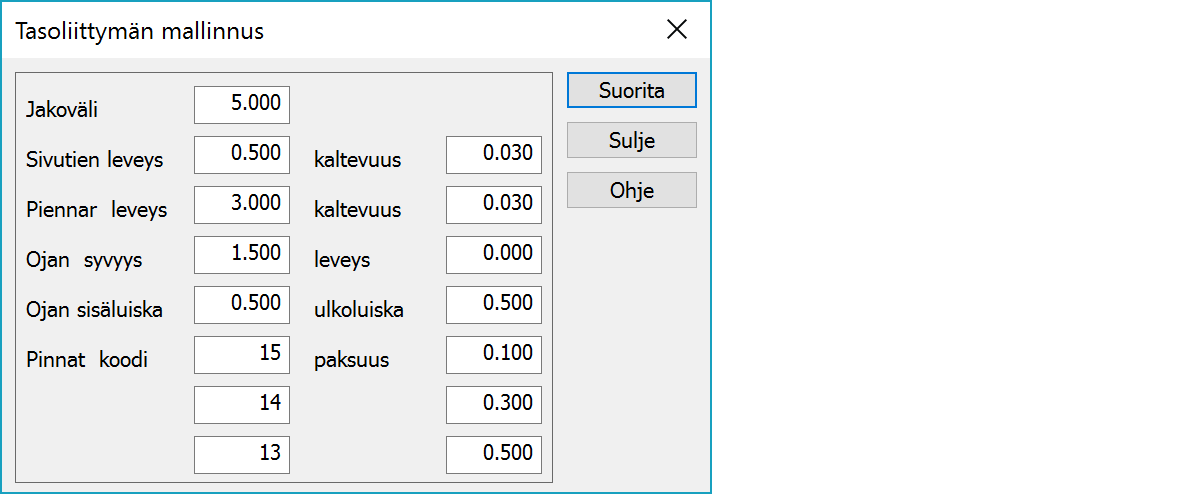
Task: Select the surface code field containing 14
Action: point(242,405)
